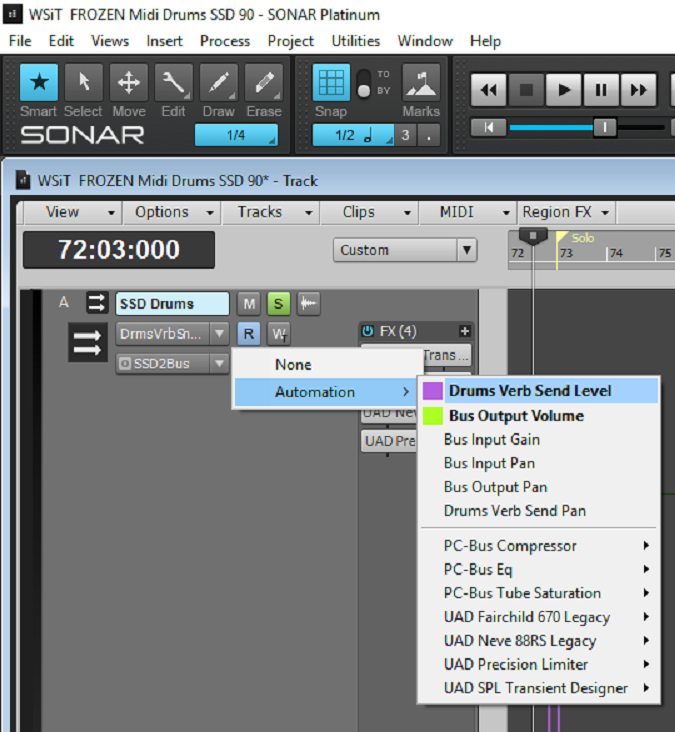Viewport: 675px width, 732px height.
Task: Activate the Draw tool
Action: coord(218,83)
